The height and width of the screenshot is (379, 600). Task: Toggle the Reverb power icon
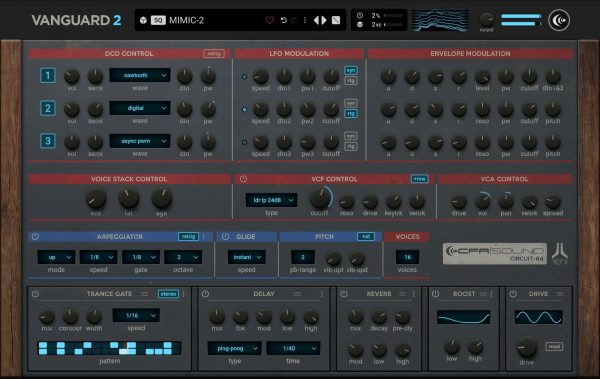click(x=344, y=294)
